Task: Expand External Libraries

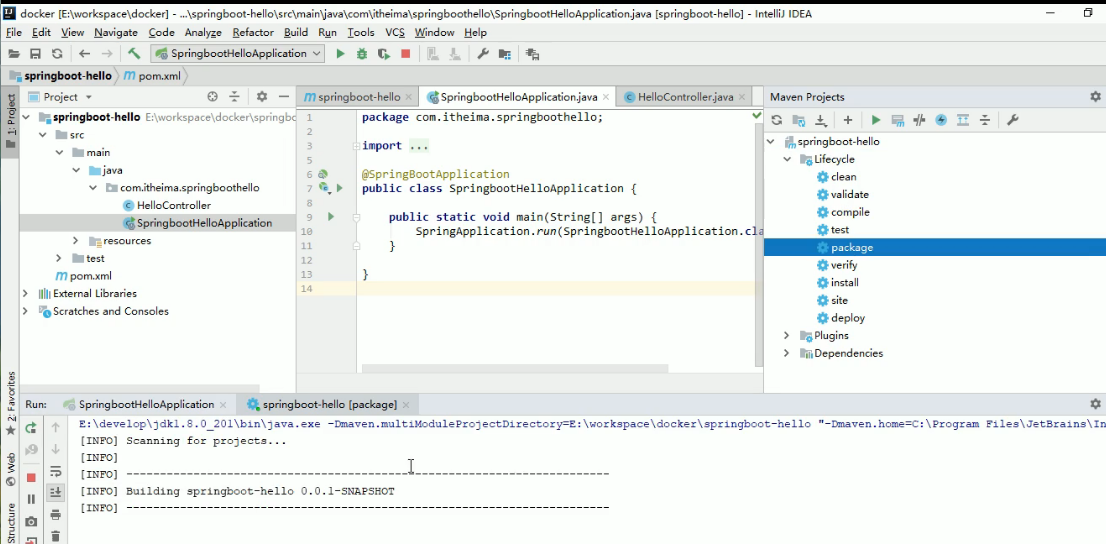Action: point(25,294)
